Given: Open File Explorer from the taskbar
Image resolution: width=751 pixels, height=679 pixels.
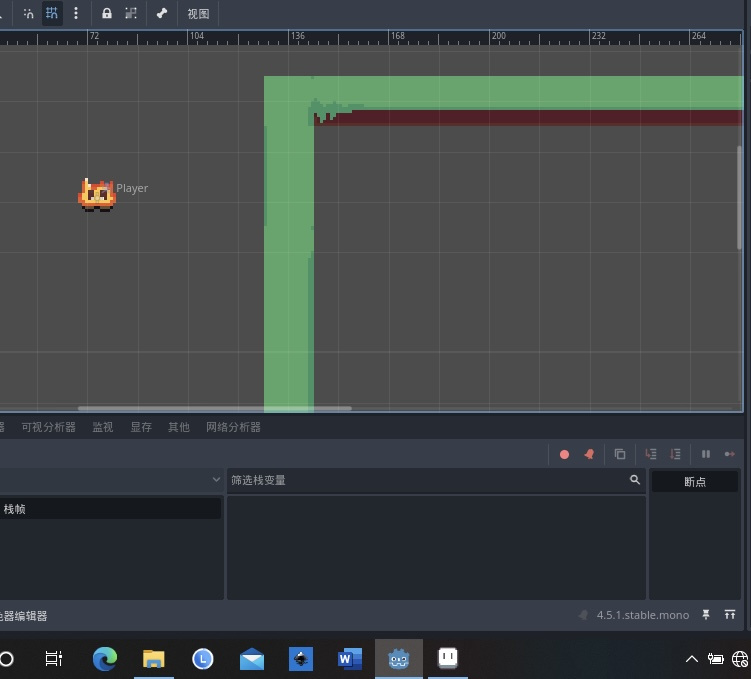Looking at the screenshot, I should pos(154,659).
